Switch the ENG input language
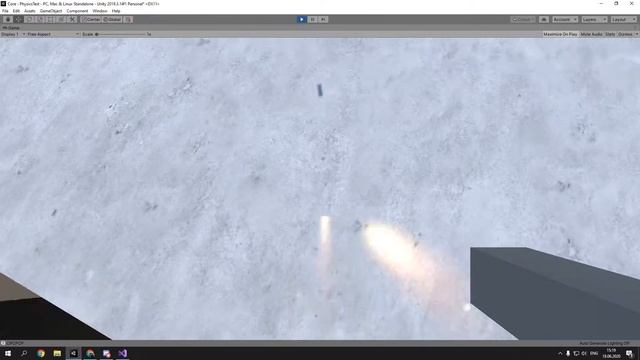Viewport: 640px width, 360px height. (594, 353)
